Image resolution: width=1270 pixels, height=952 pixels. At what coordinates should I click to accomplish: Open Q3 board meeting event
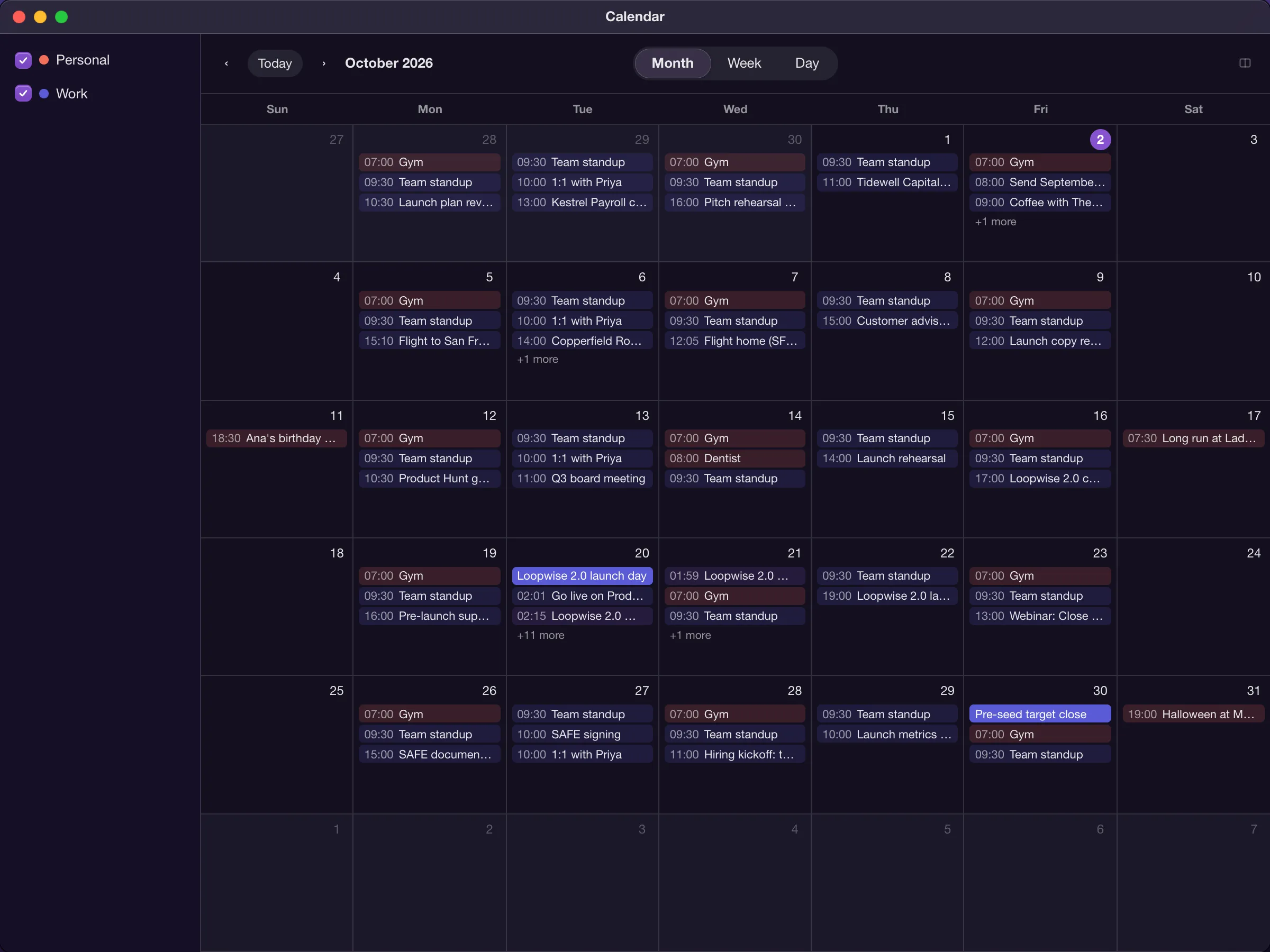point(582,479)
